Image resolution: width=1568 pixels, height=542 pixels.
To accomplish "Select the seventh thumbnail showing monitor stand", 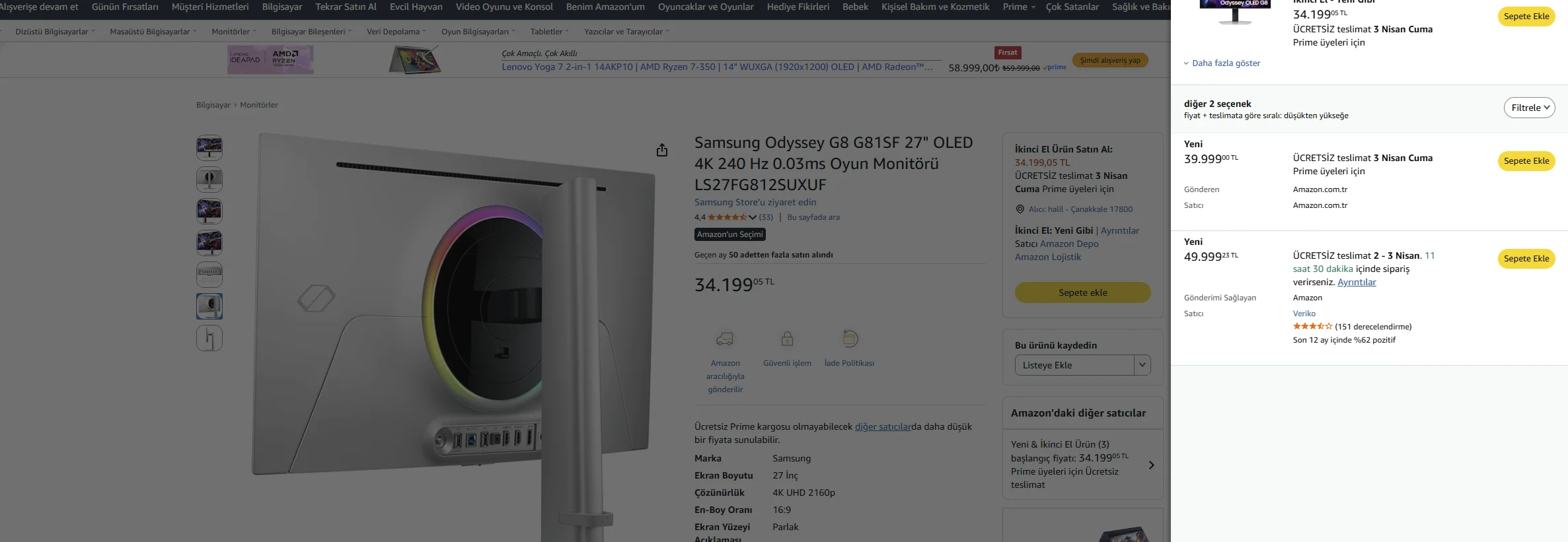I will pyautogui.click(x=209, y=338).
